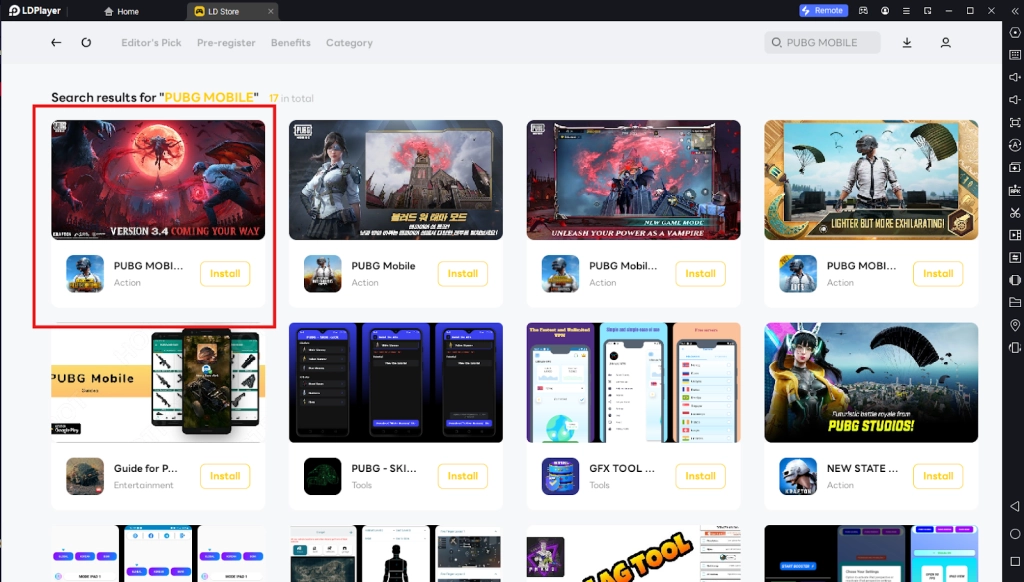Install PUBG with vampire banner
The height and width of the screenshot is (582, 1024).
[700, 274]
